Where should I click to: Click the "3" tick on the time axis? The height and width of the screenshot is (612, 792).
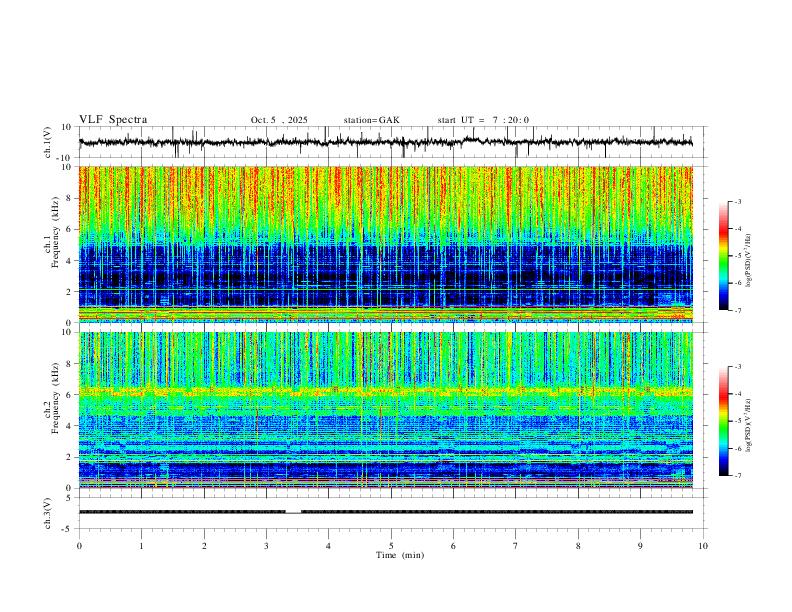[x=266, y=546]
